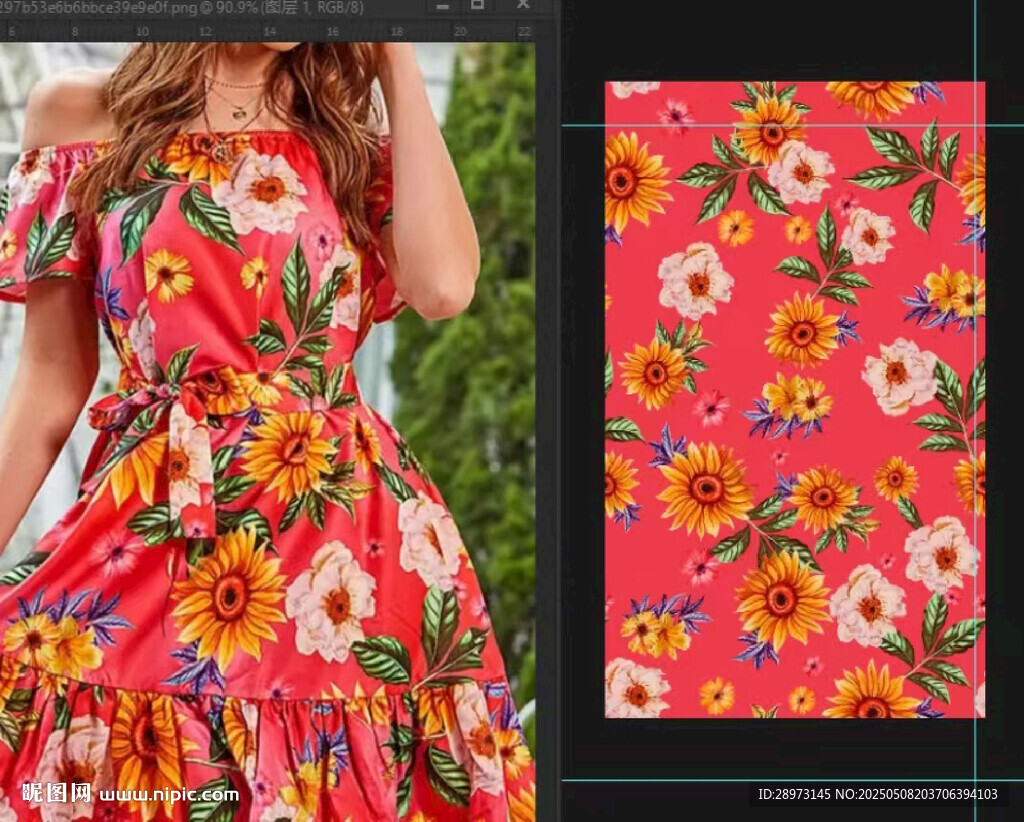Maximize the floating document window

478,6
